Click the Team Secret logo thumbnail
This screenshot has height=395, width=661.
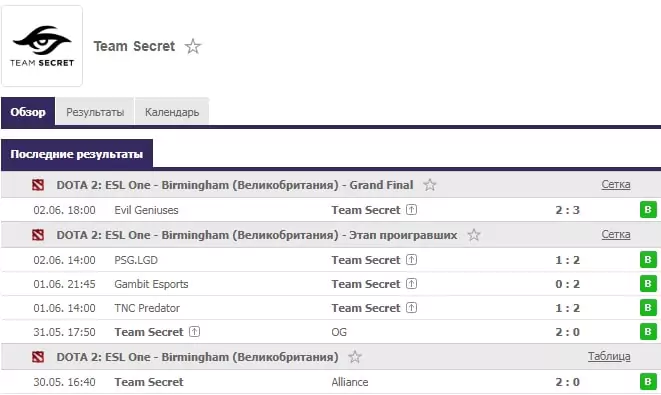coord(42,46)
